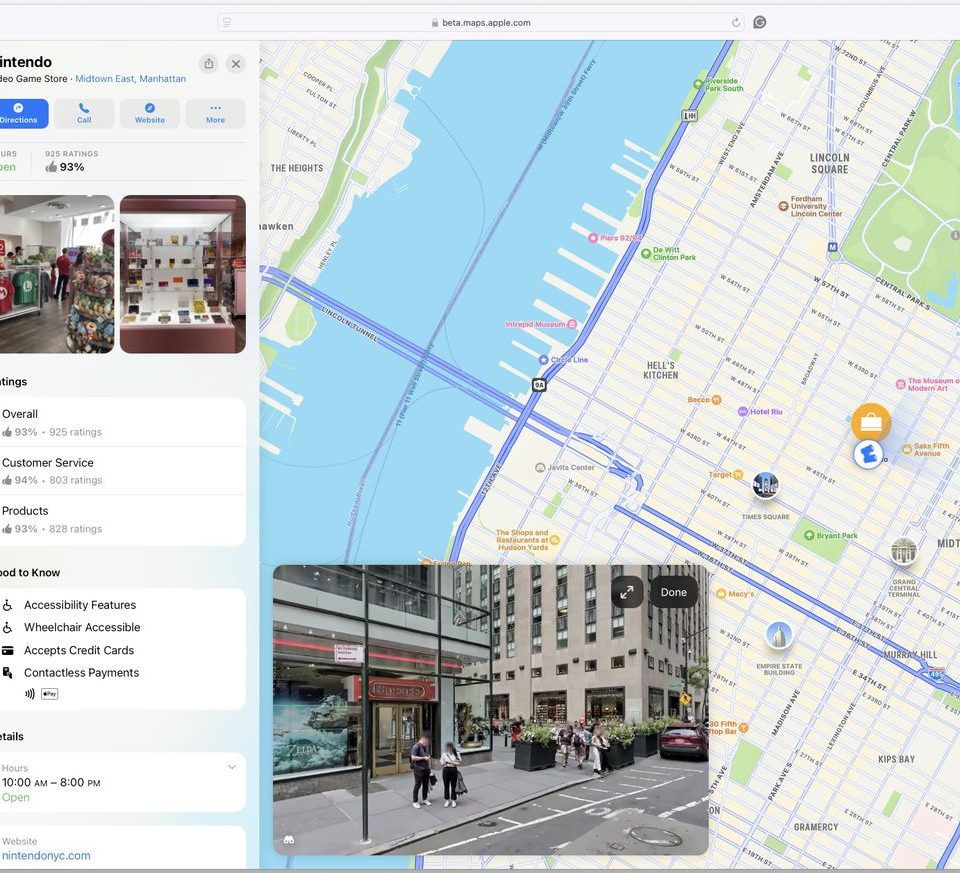Screen dimensions: 960x873
Task: Expand the Hours details chevron
Action: [x=232, y=767]
